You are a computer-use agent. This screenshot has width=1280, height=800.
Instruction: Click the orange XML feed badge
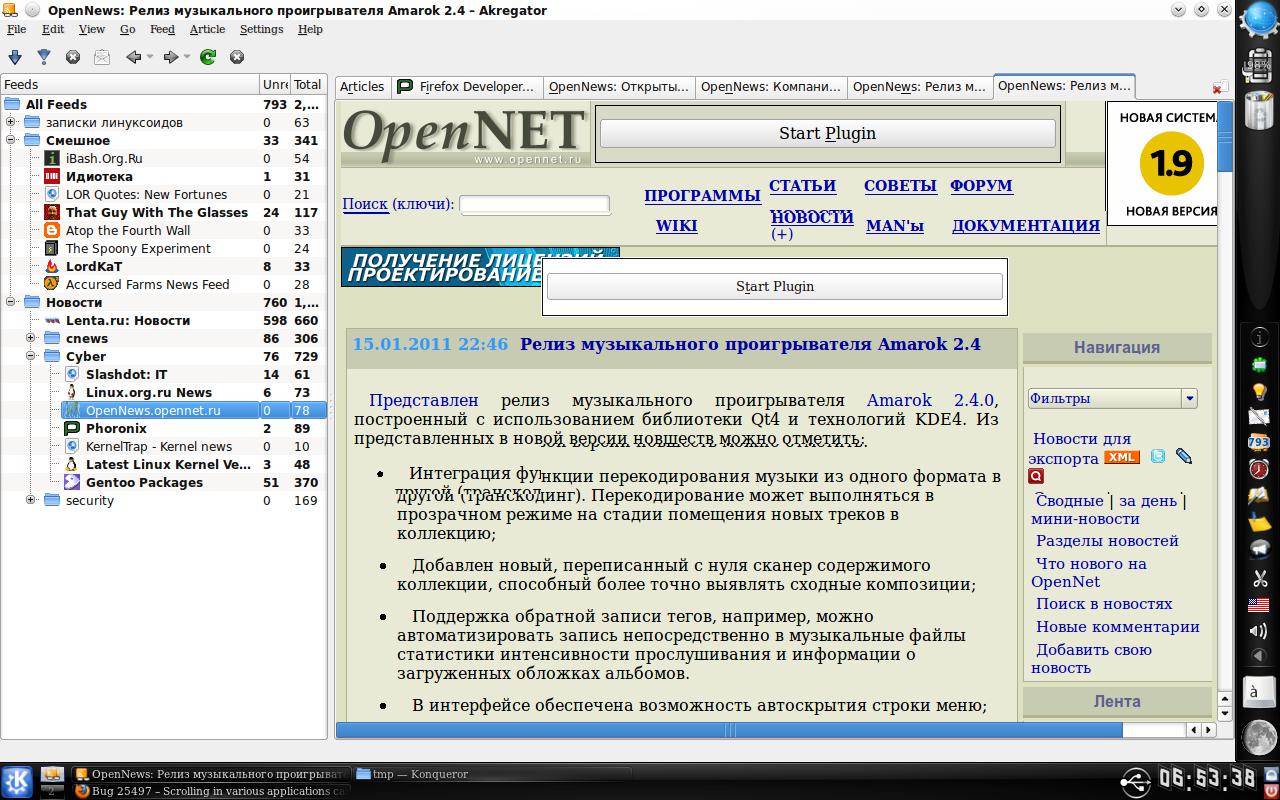click(1121, 457)
